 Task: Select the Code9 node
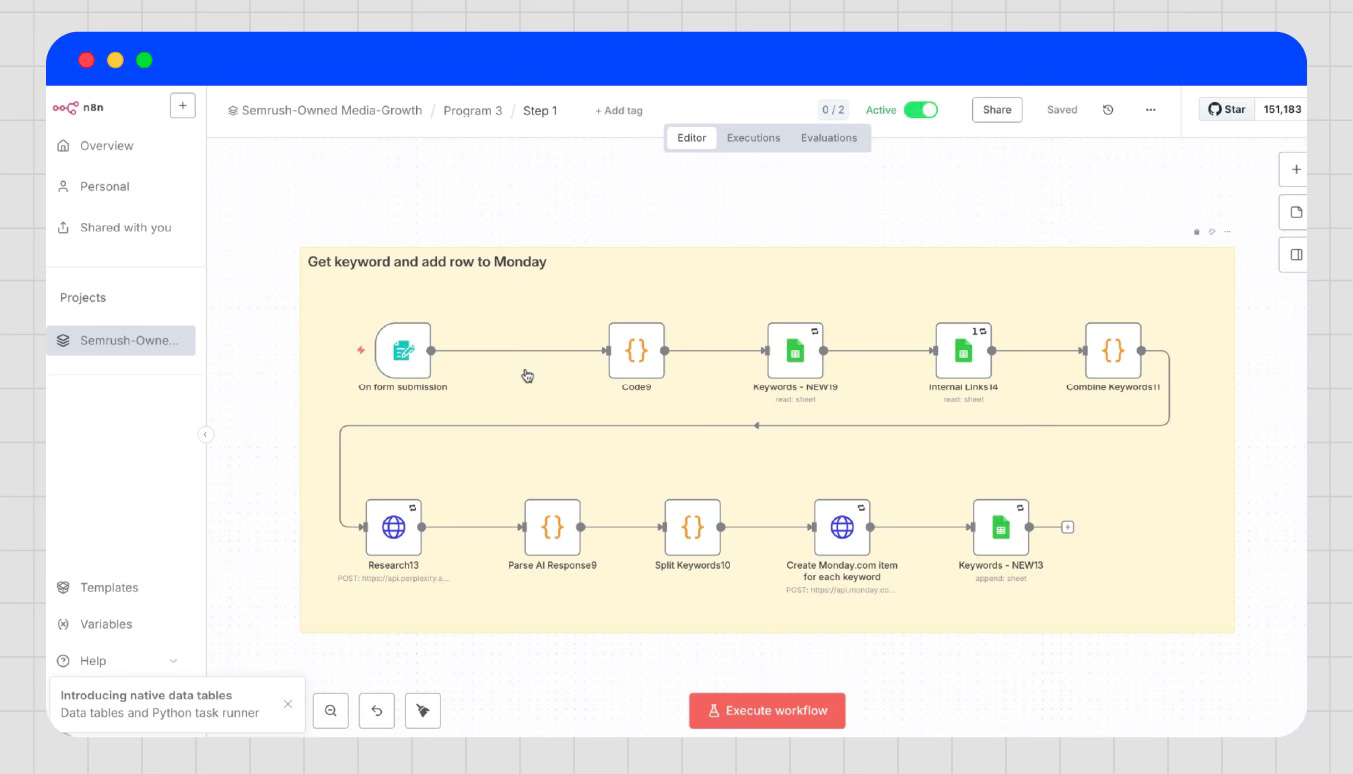click(637, 351)
